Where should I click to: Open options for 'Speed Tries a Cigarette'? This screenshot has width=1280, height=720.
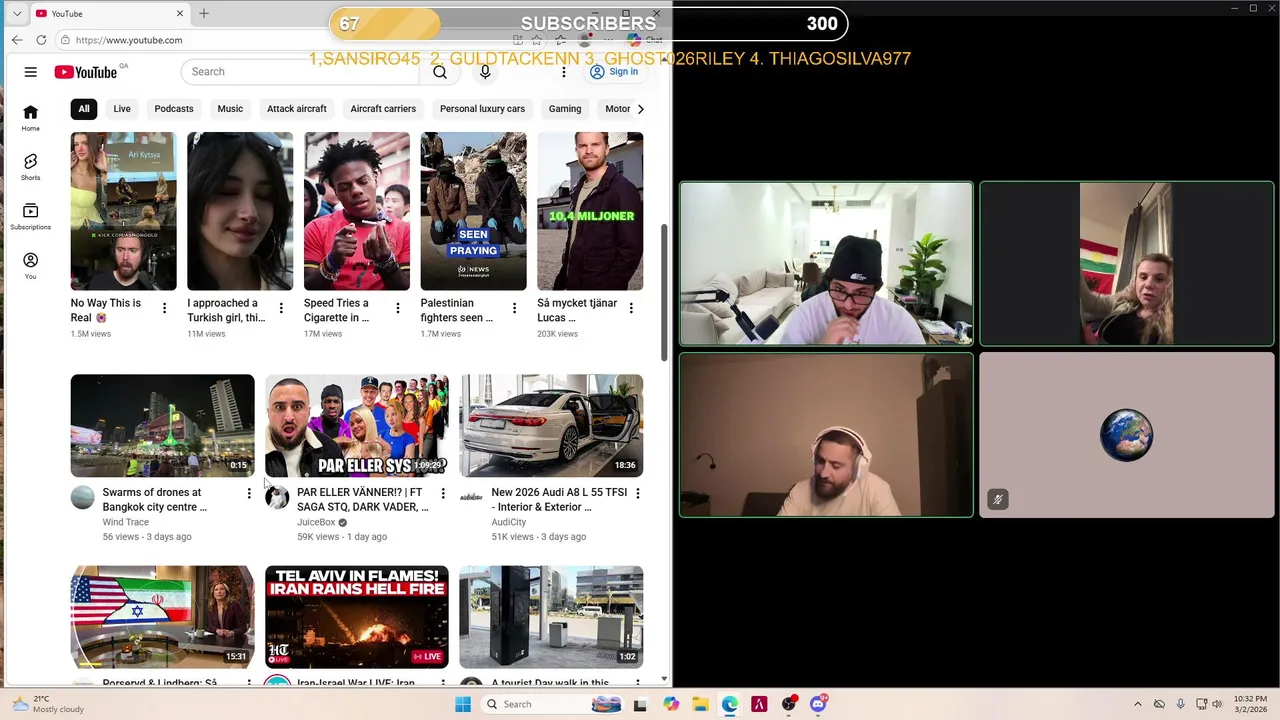[398, 308]
